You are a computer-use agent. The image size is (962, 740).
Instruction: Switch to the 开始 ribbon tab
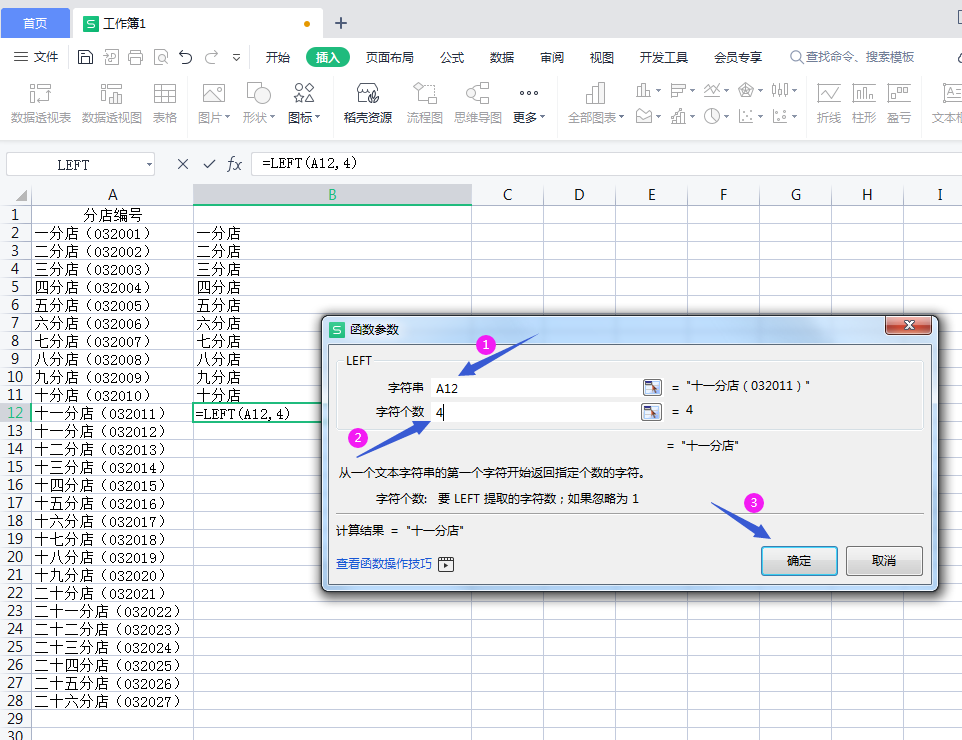coord(277,58)
